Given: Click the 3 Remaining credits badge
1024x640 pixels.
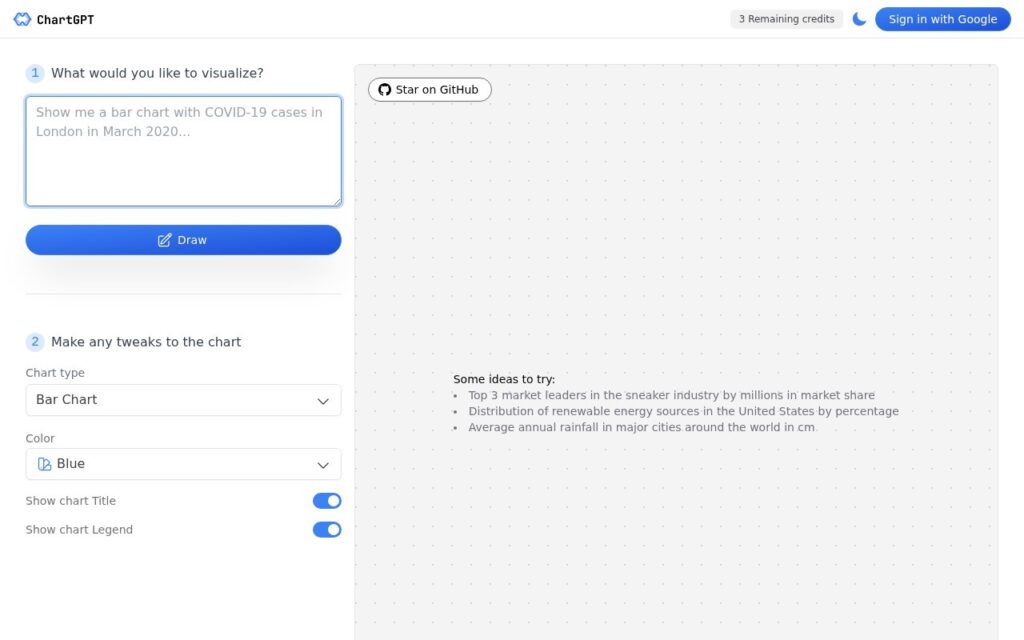Looking at the screenshot, I should 786,19.
